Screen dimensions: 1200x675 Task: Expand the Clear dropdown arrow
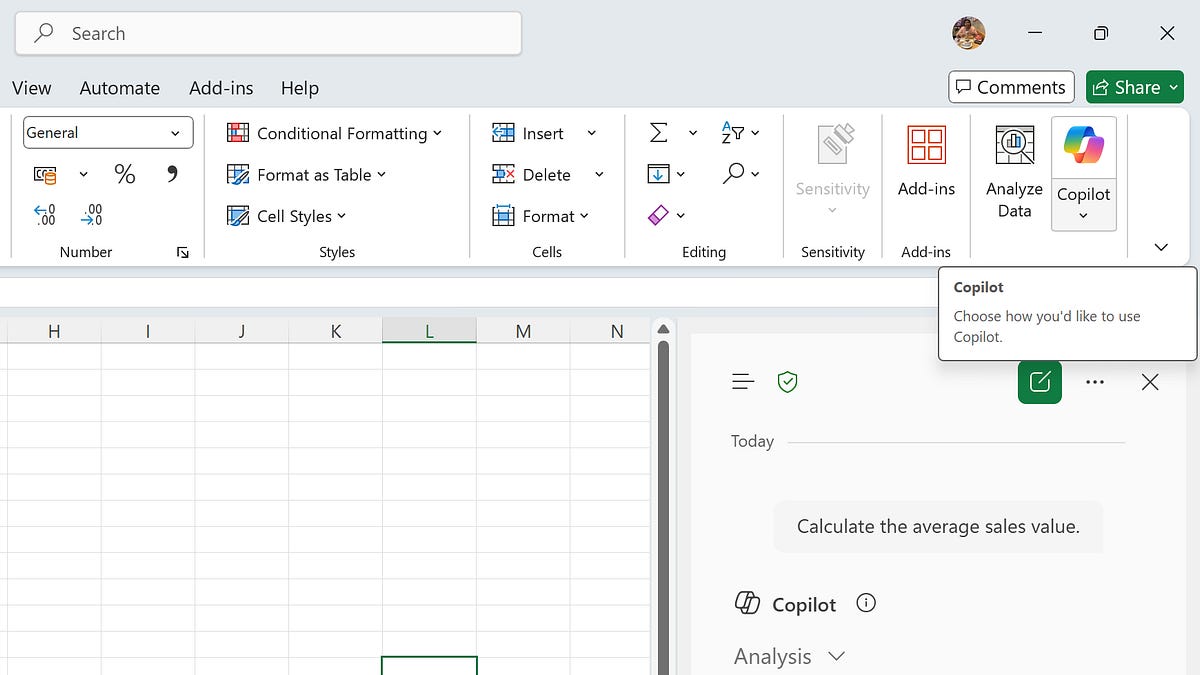pyautogui.click(x=681, y=215)
